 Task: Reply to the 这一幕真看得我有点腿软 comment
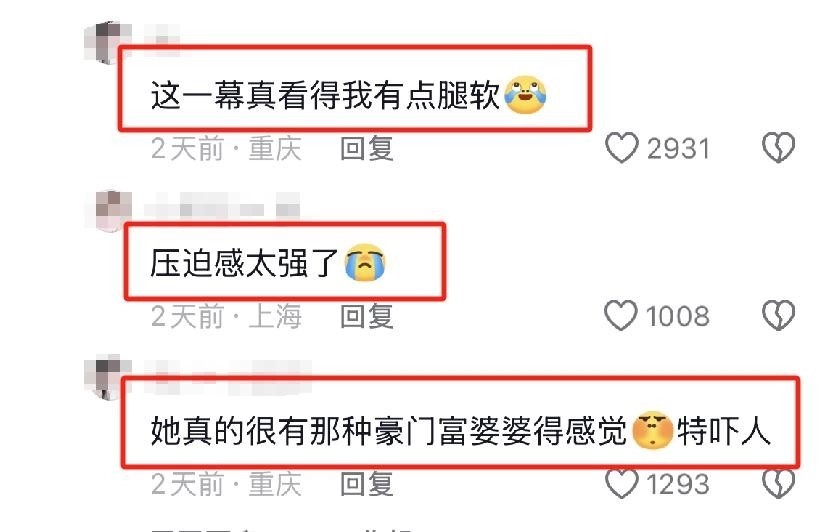(x=367, y=149)
